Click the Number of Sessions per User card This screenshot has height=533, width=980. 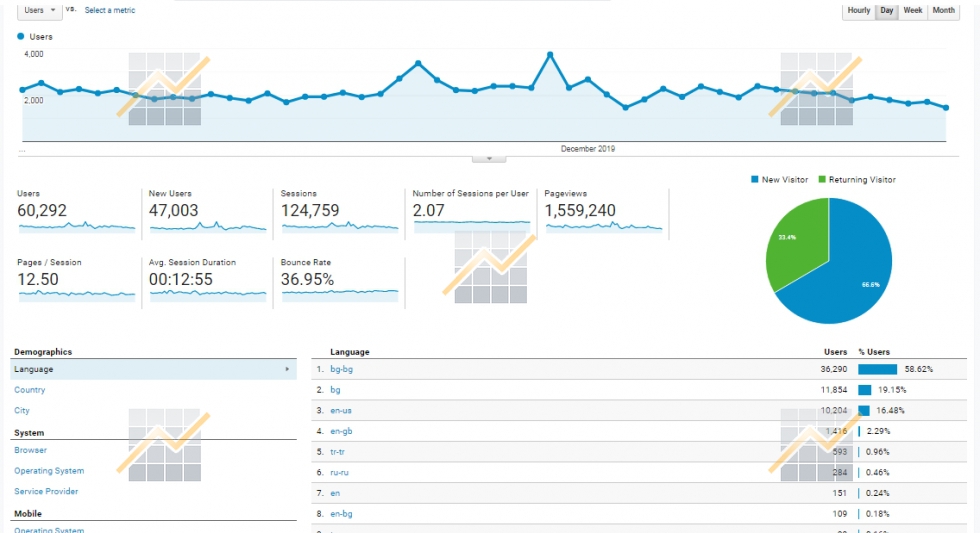[x=471, y=212]
